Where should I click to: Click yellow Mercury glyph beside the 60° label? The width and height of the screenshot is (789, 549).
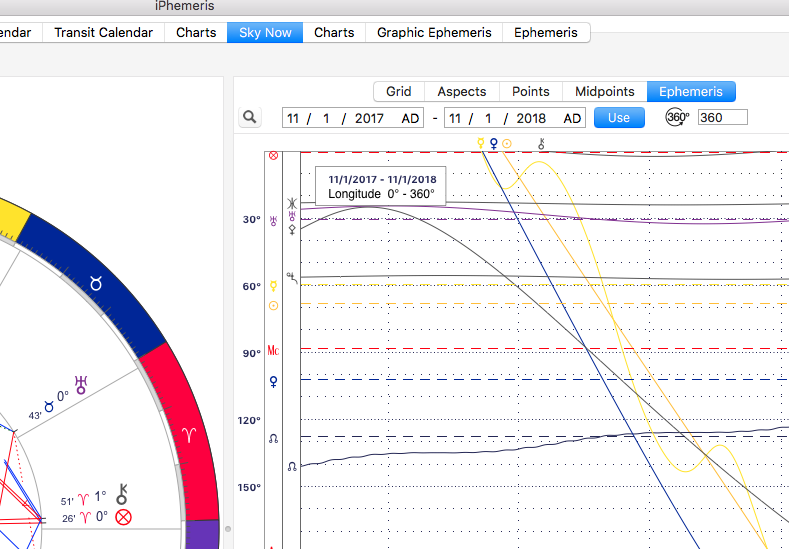pos(273,286)
